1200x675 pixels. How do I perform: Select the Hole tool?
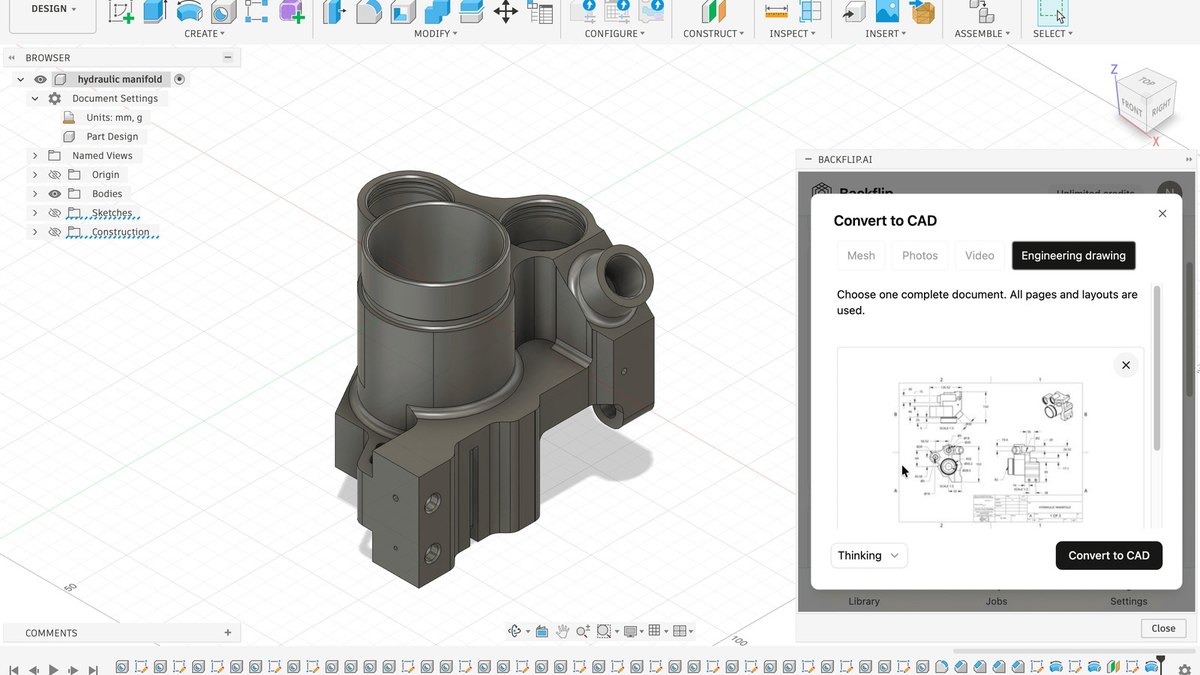pyautogui.click(x=223, y=11)
